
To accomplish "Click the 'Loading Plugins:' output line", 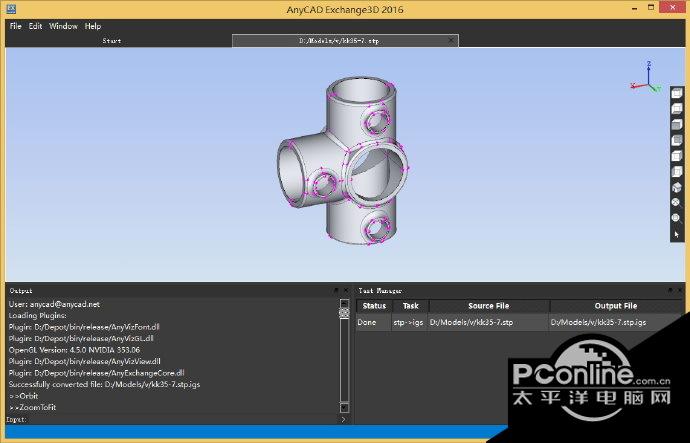I will [x=37, y=316].
